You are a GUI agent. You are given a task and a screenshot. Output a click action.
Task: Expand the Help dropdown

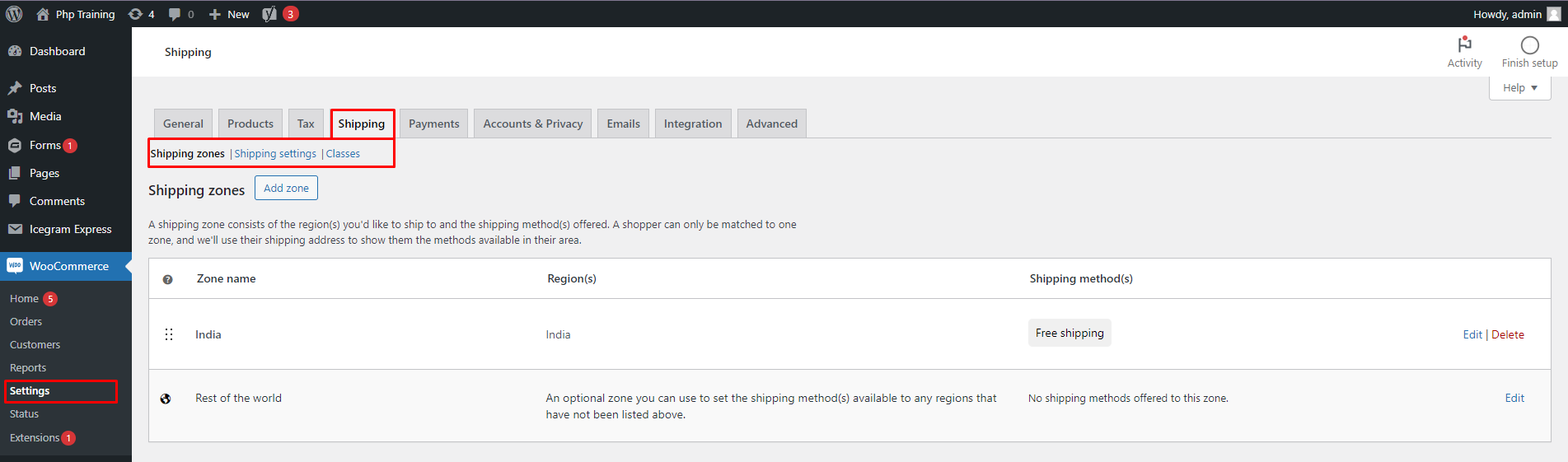pos(1519,88)
